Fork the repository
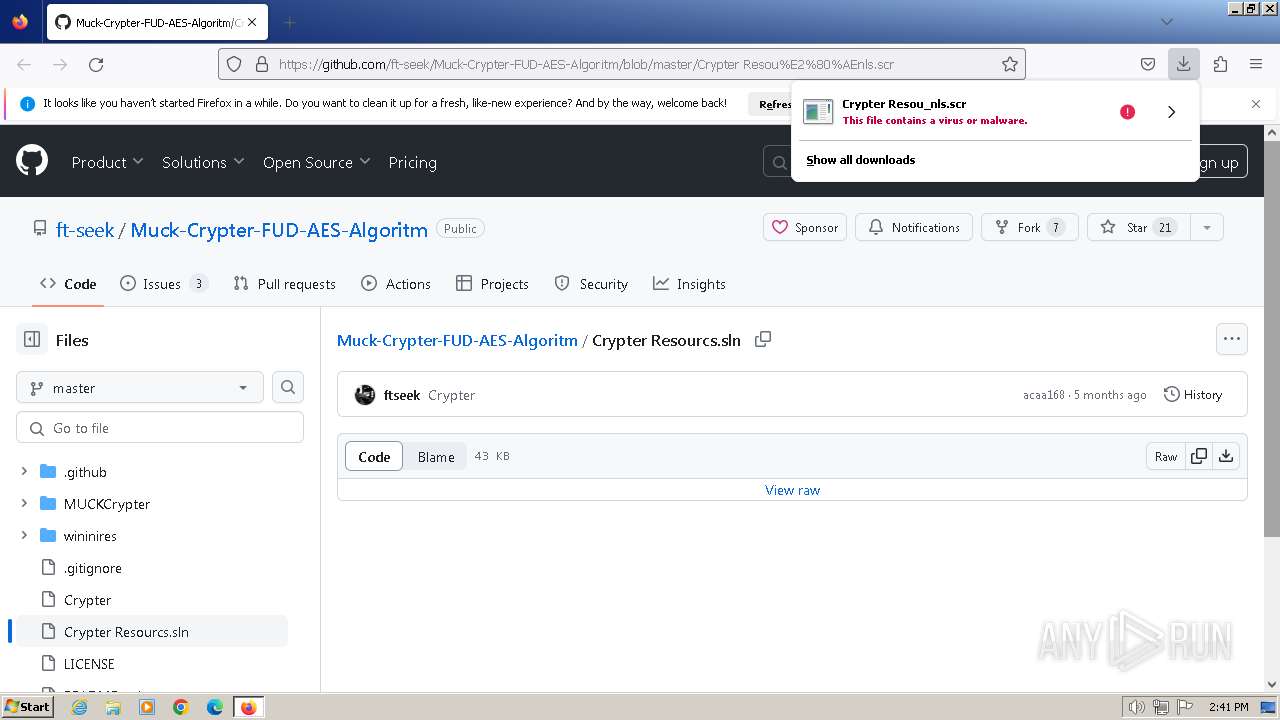Viewport: 1280px width, 720px height. coord(1030,227)
